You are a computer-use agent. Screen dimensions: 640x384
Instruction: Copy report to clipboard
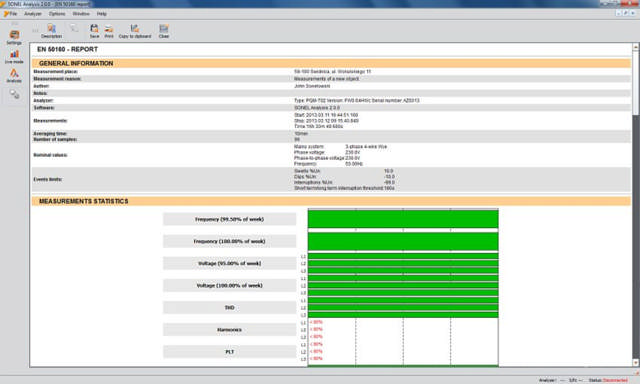pos(135,31)
